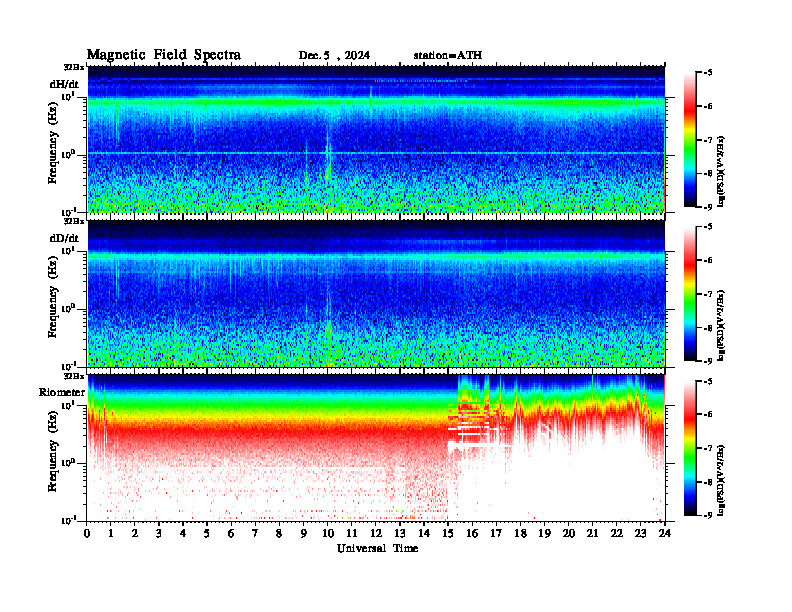Click hour '16' on Universal Time axis
The image size is (792, 612).
click(x=472, y=533)
